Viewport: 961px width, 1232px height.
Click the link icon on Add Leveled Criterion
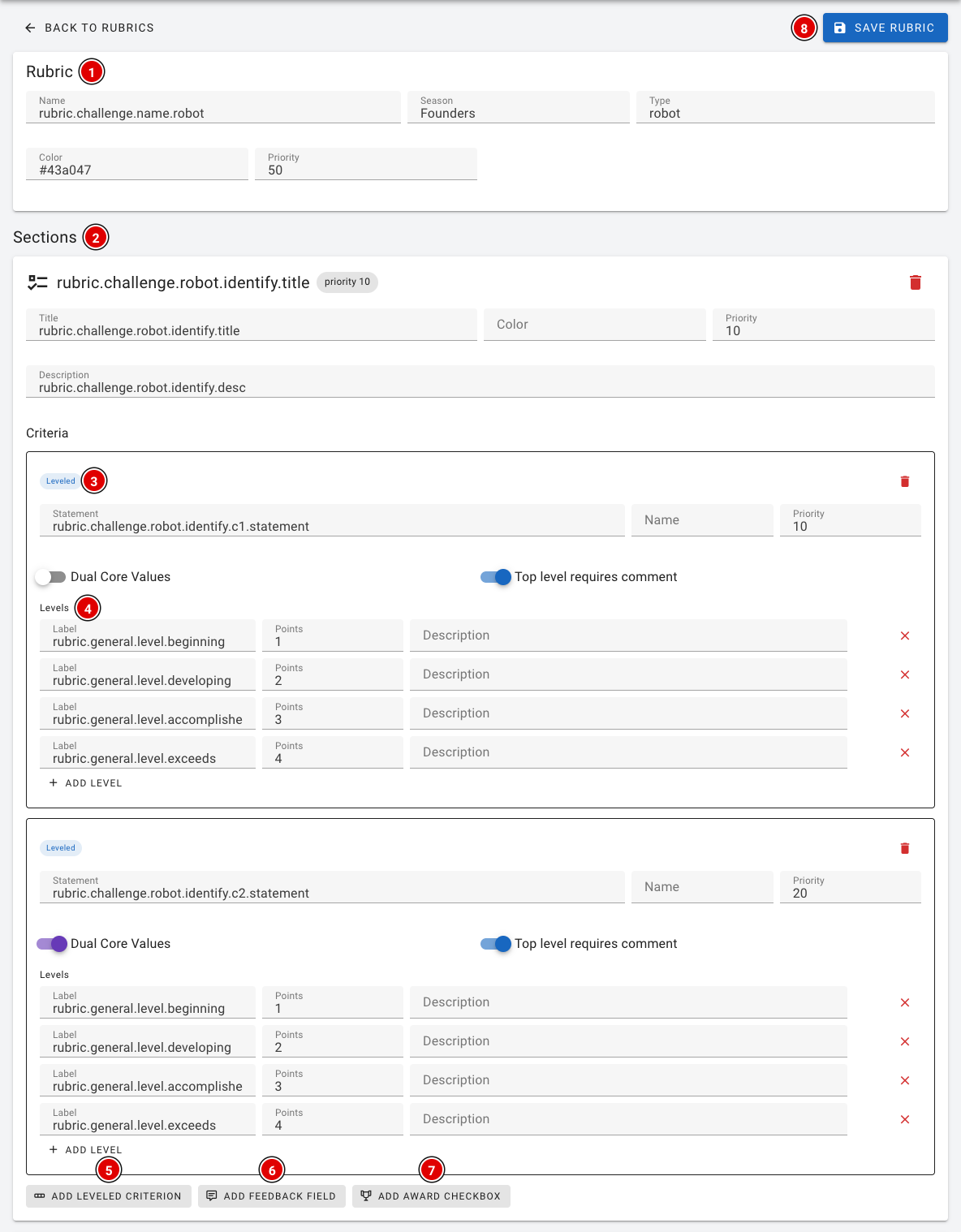coord(40,1195)
